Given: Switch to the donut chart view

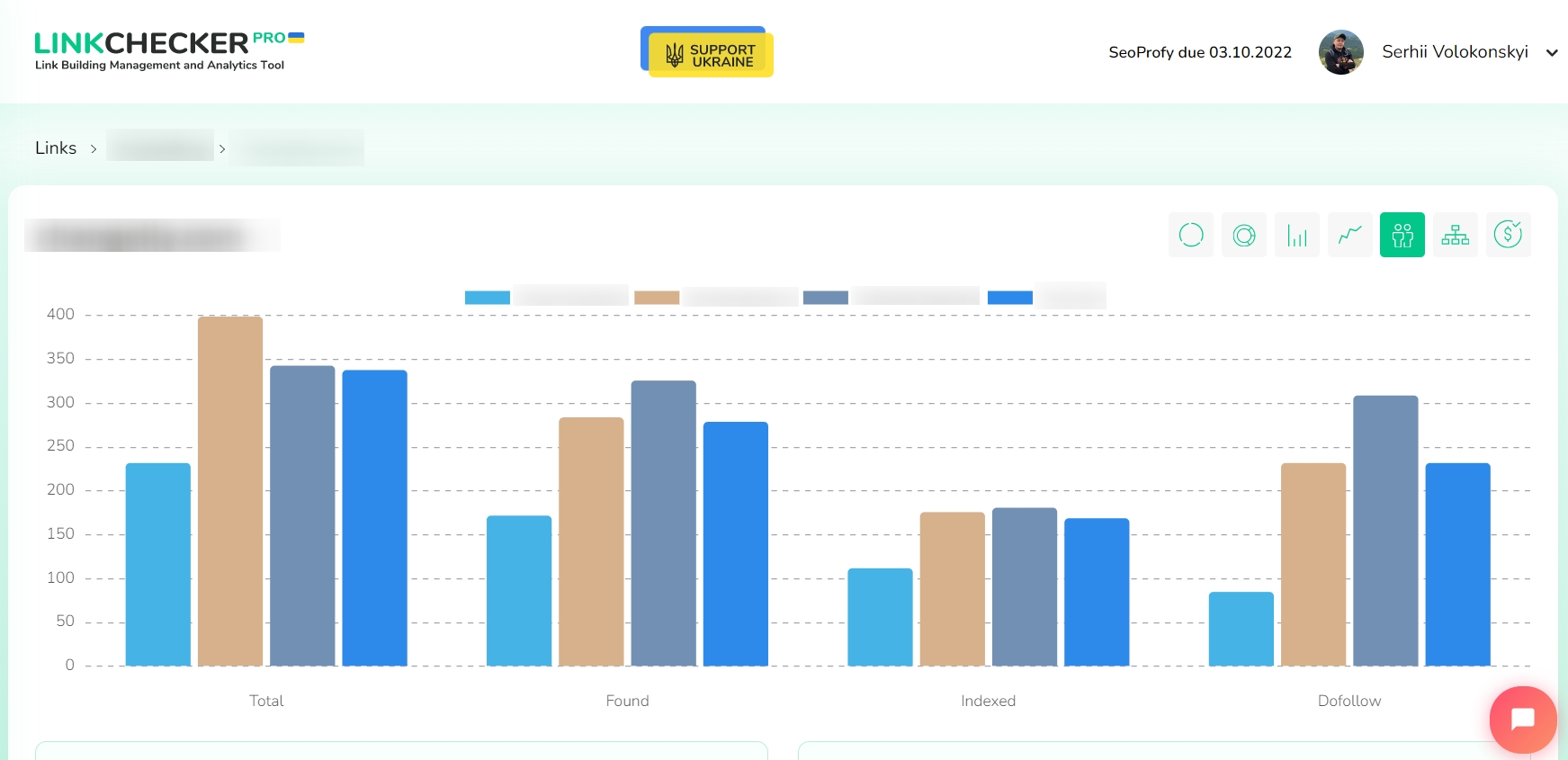Looking at the screenshot, I should [1243, 235].
